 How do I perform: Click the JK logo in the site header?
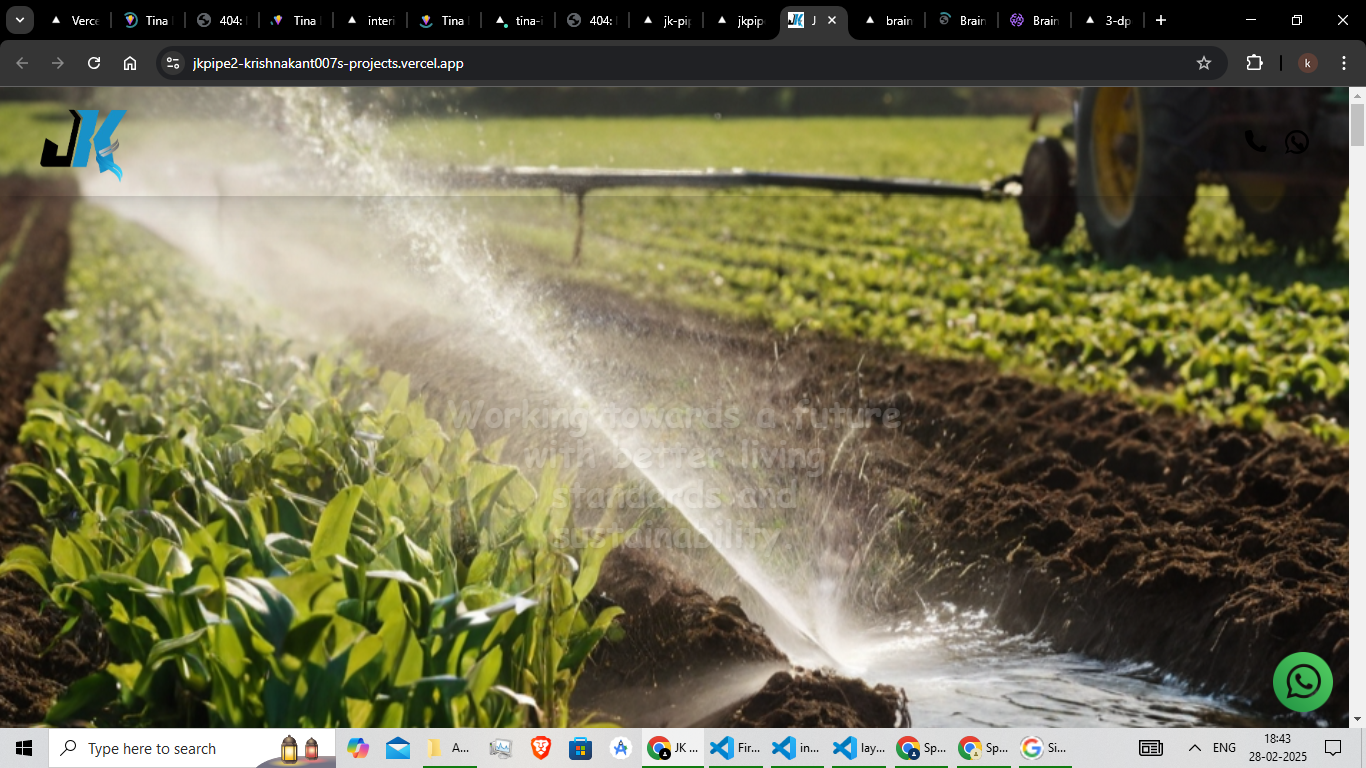84,144
